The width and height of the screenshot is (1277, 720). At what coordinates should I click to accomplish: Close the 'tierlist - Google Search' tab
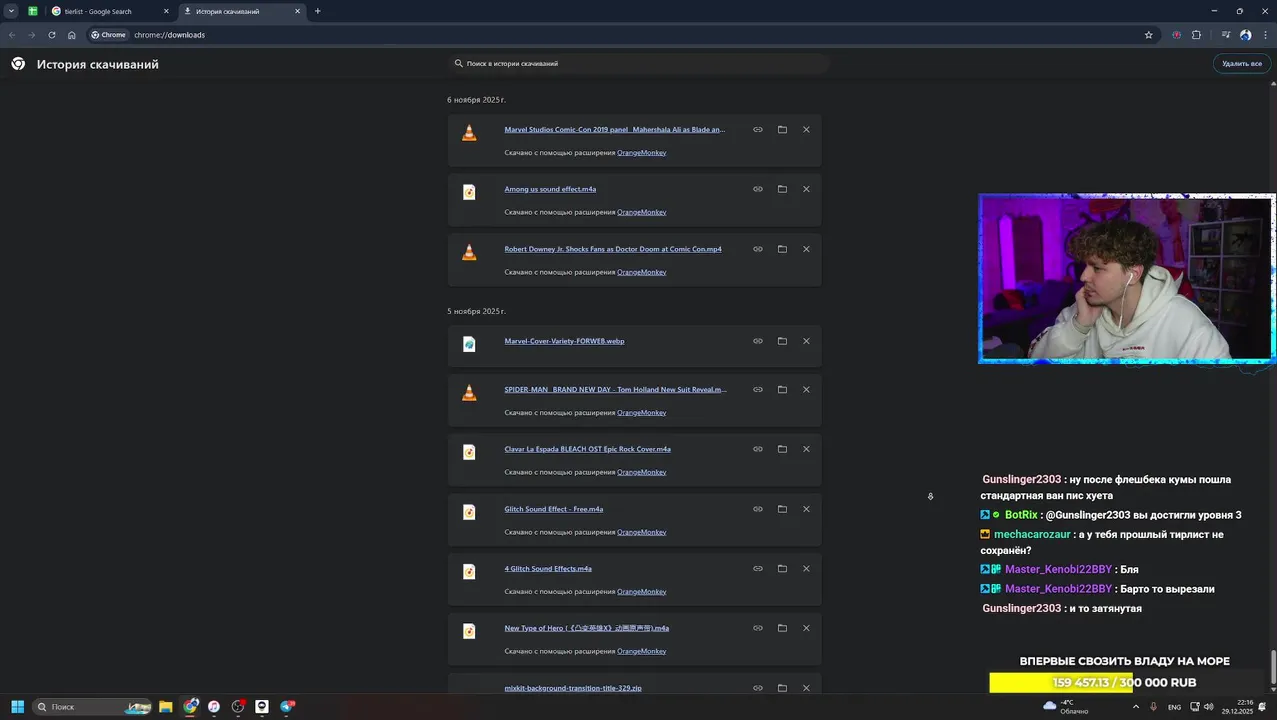pos(166,11)
